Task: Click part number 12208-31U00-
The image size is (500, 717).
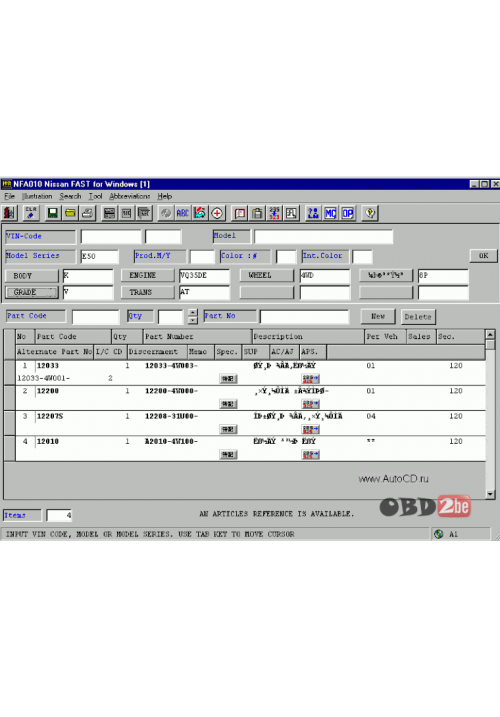Action: (x=172, y=416)
